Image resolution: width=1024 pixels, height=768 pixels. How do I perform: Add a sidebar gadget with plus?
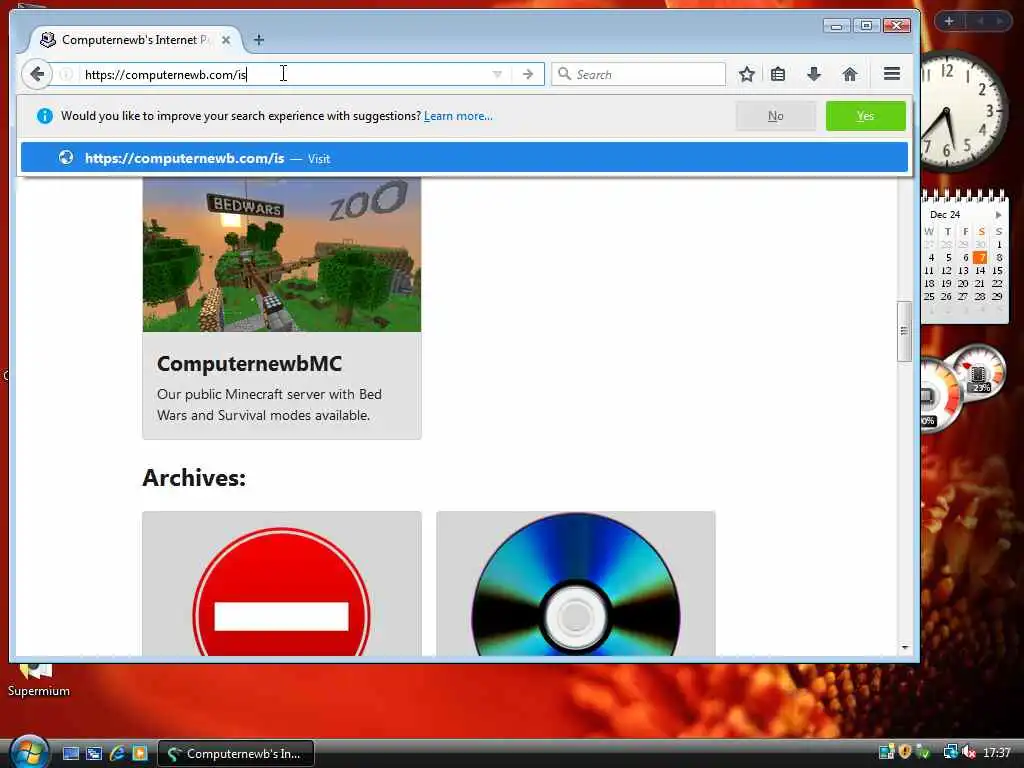[949, 22]
